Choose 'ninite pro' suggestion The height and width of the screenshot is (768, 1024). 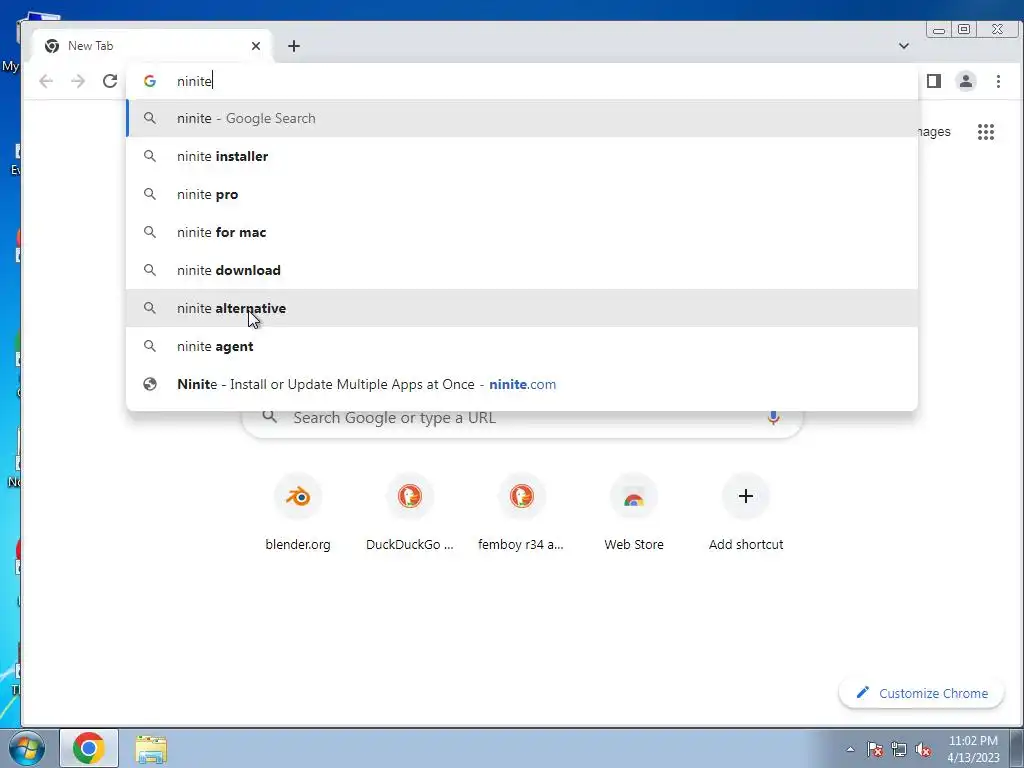(x=522, y=194)
